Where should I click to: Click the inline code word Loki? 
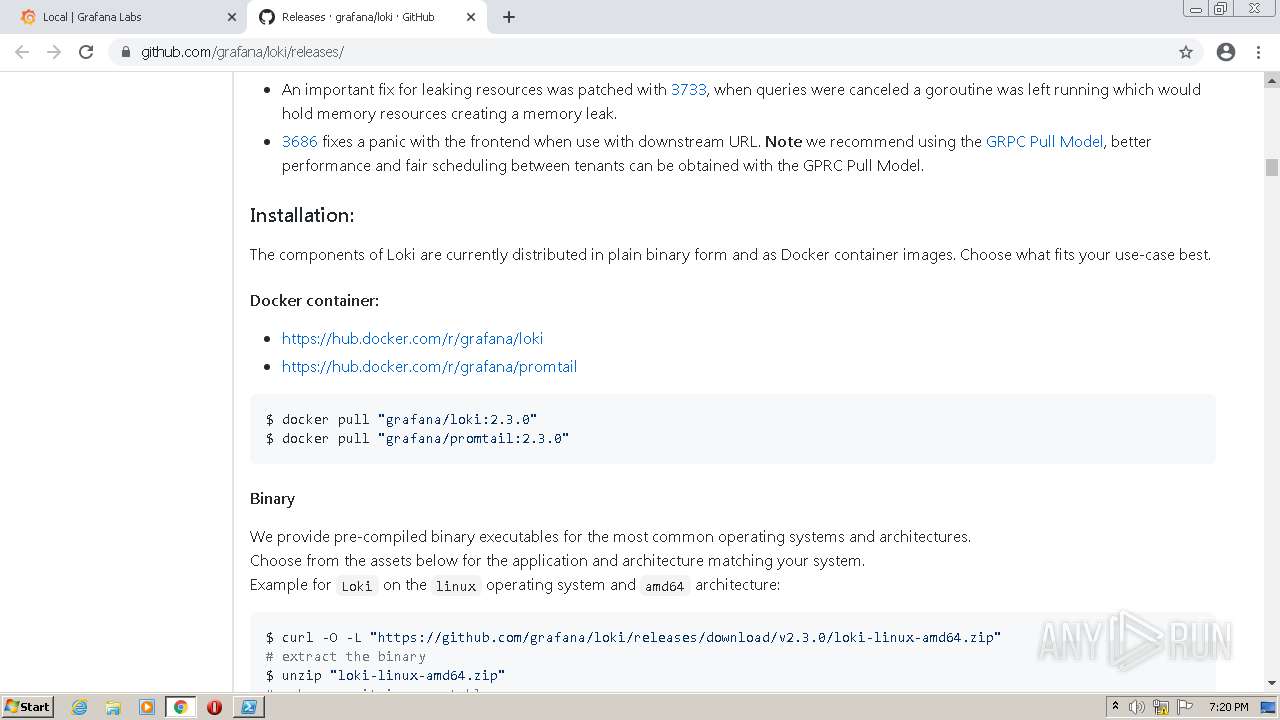tap(356, 586)
